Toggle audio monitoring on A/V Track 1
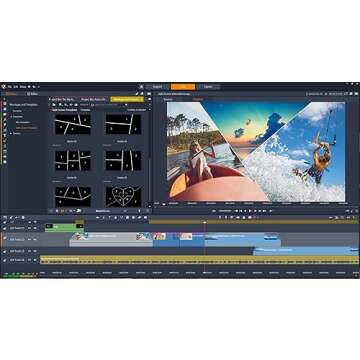This screenshot has height=360, width=360. 35,228
